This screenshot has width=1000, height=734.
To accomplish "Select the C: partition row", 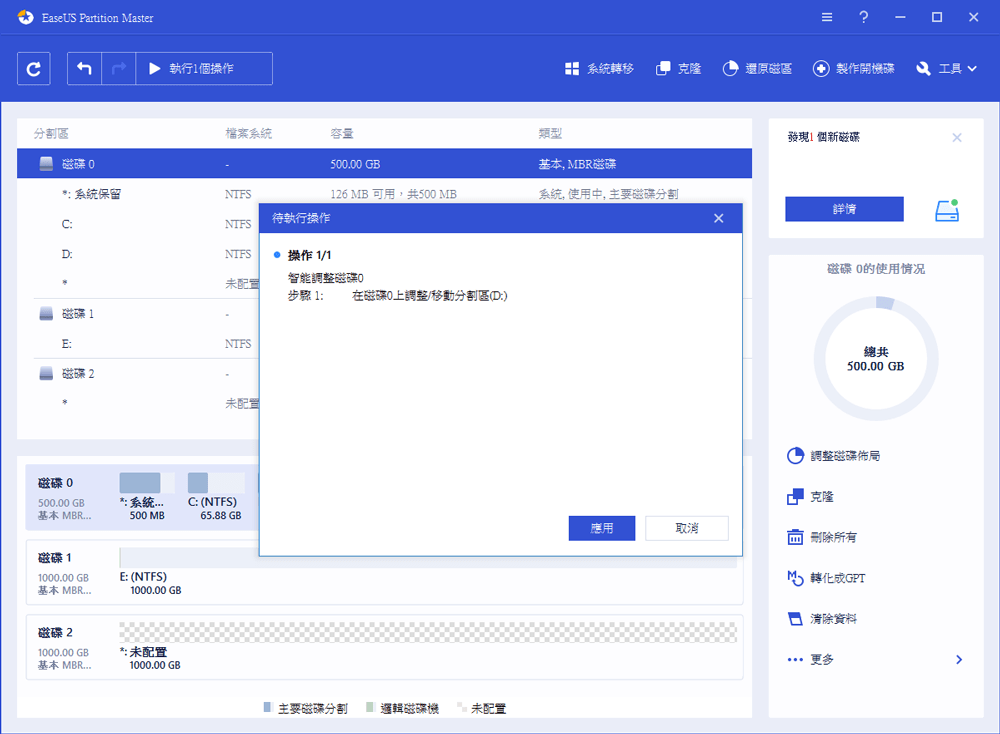I will pyautogui.click(x=138, y=224).
